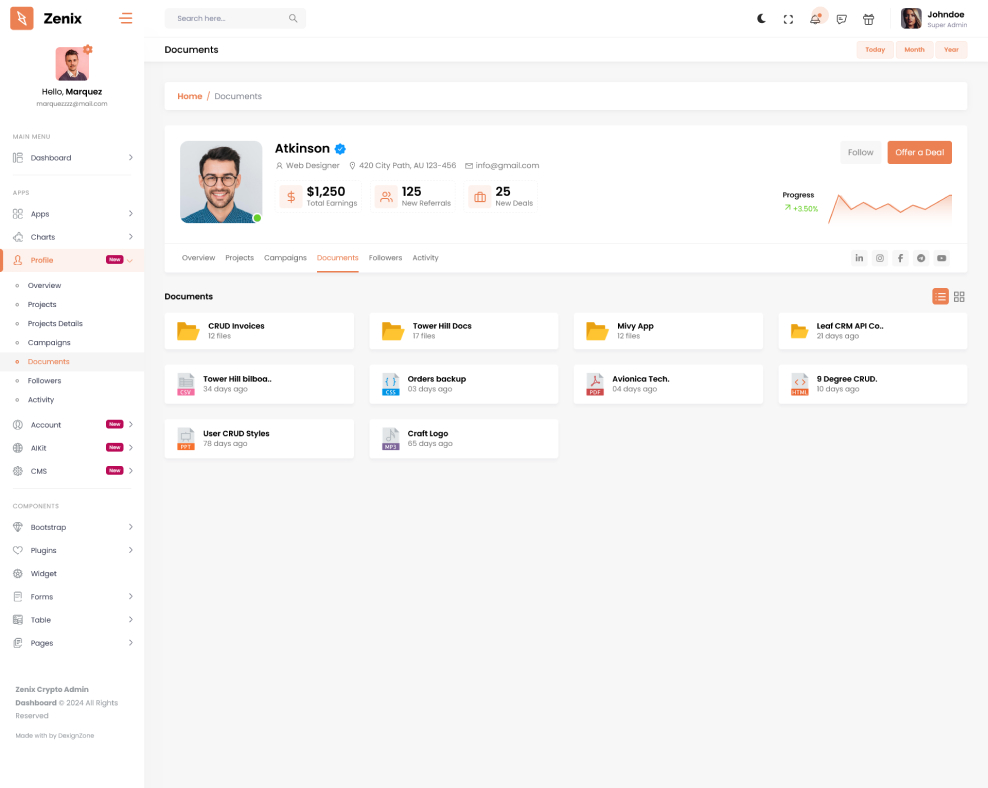Switch documents to grid view
Viewport: 988px width, 788px height.
[x=959, y=296]
